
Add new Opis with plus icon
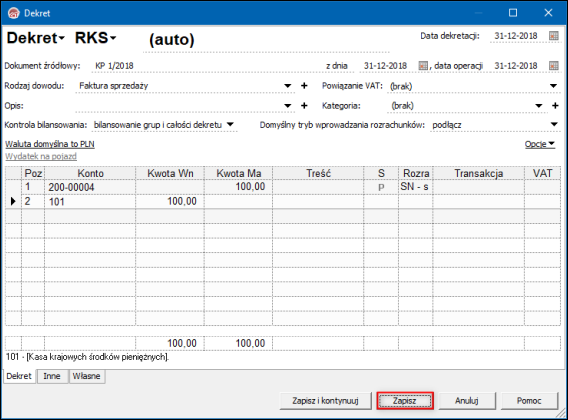pos(304,105)
